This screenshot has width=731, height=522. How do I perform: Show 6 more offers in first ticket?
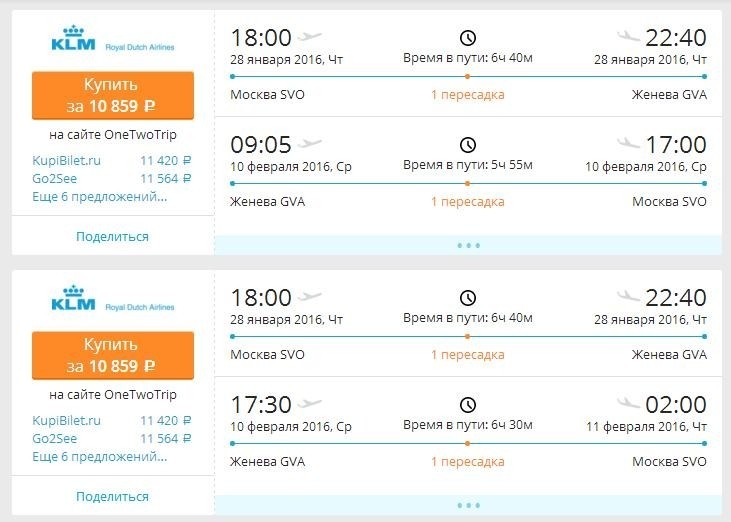(99, 197)
